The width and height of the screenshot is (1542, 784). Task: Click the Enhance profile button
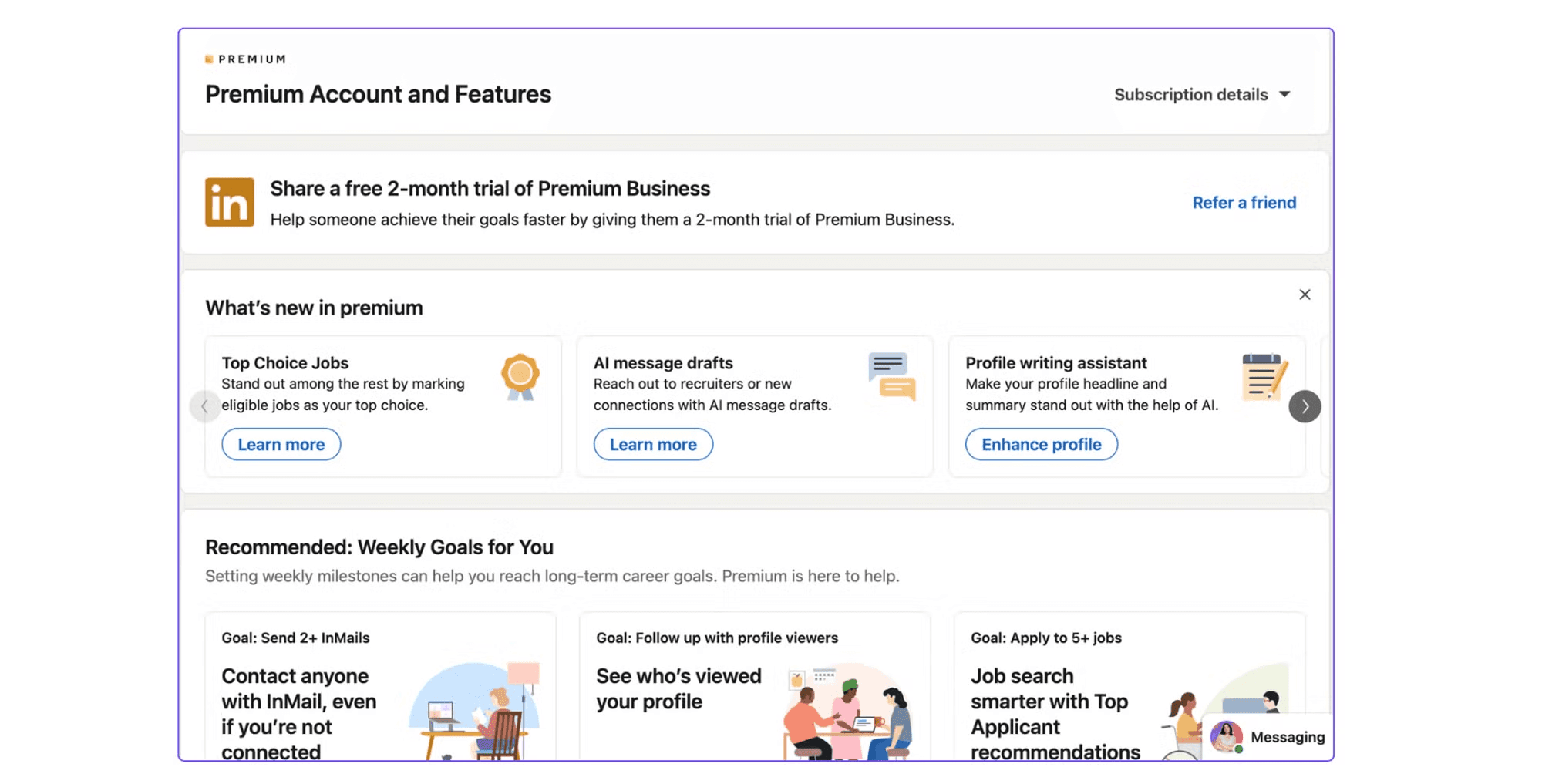coord(1042,445)
